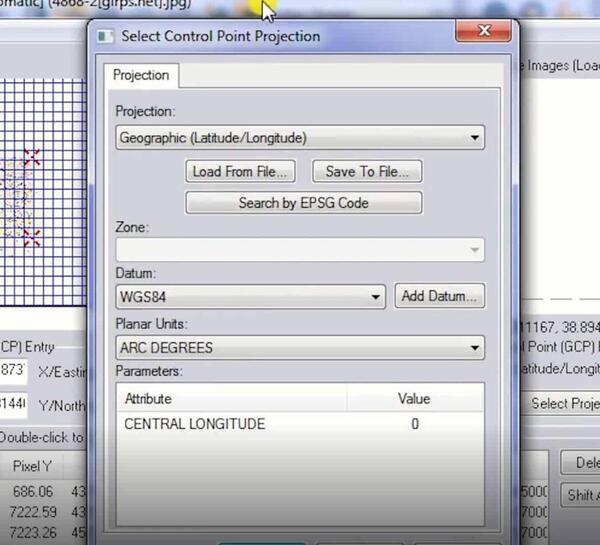The width and height of the screenshot is (600, 545).
Task: Click Select Projection button in background window
Action: [x=561, y=403]
